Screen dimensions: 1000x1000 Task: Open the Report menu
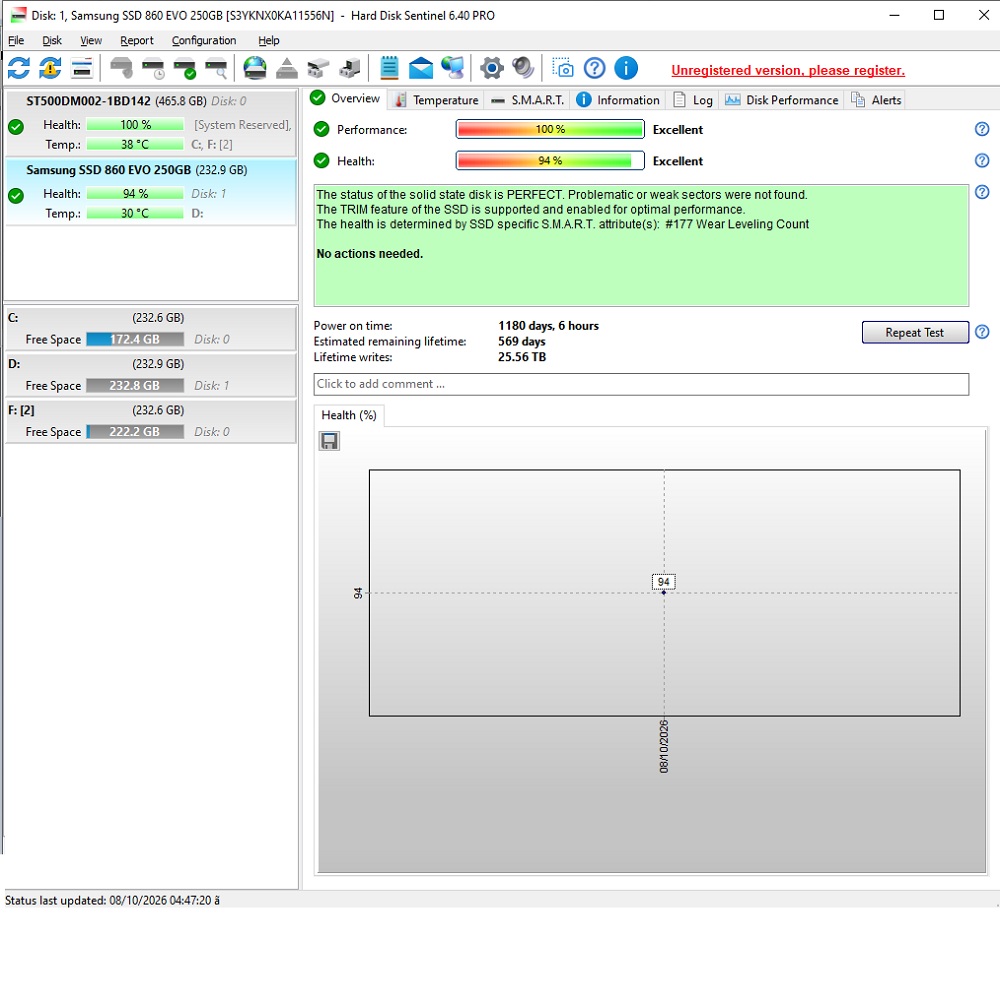[136, 40]
